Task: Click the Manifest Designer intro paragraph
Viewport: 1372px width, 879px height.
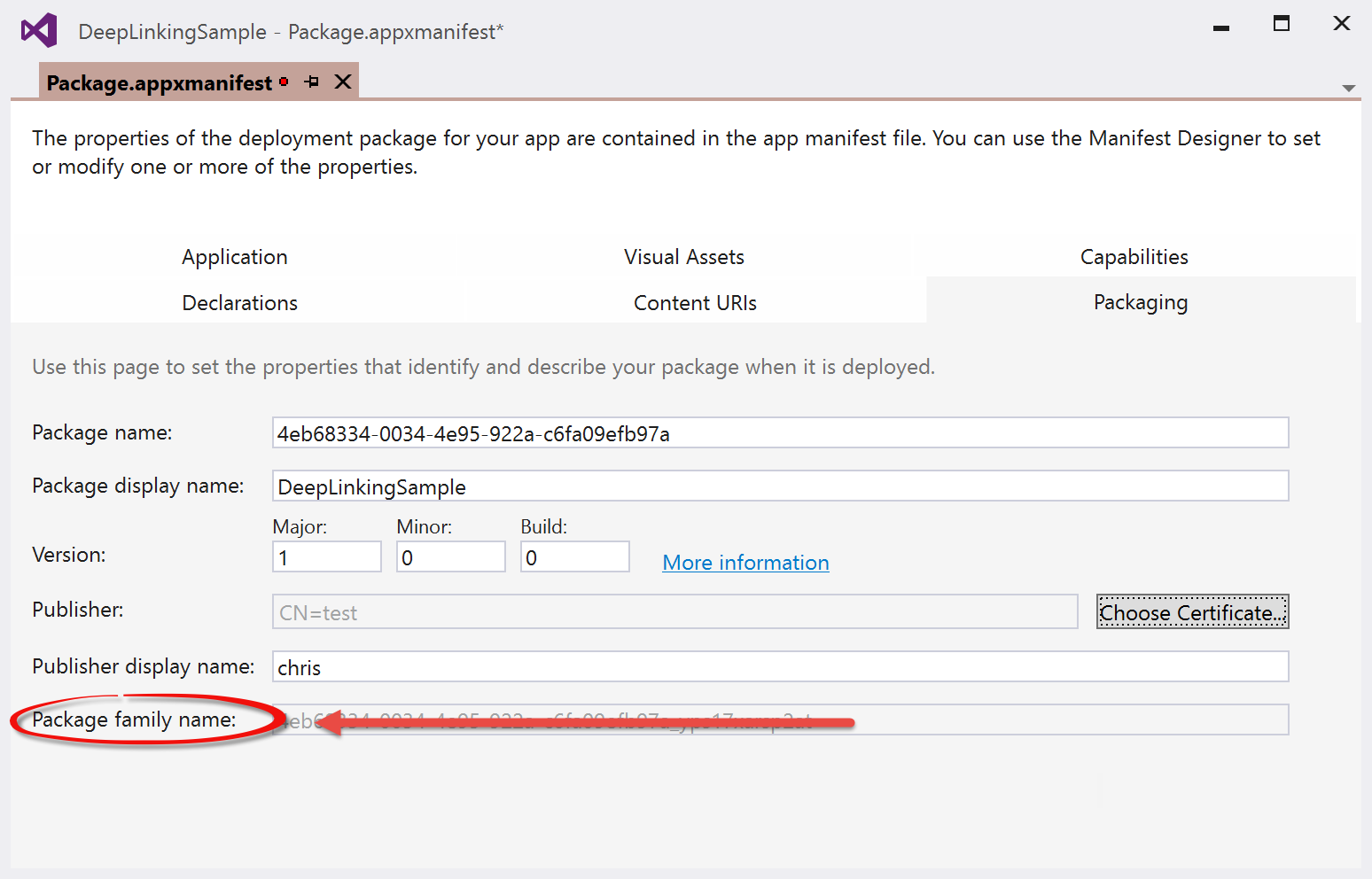Action: coord(676,152)
